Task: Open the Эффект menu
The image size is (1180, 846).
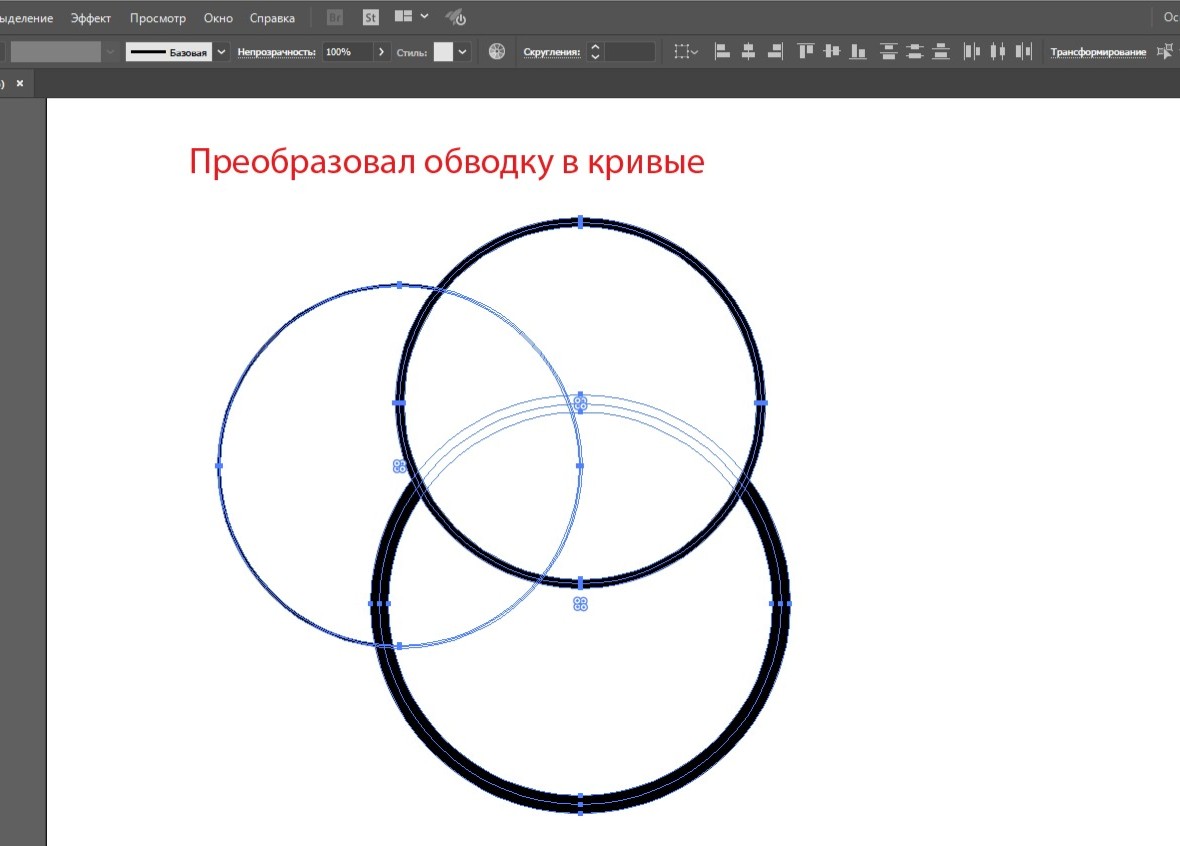Action: click(x=90, y=18)
